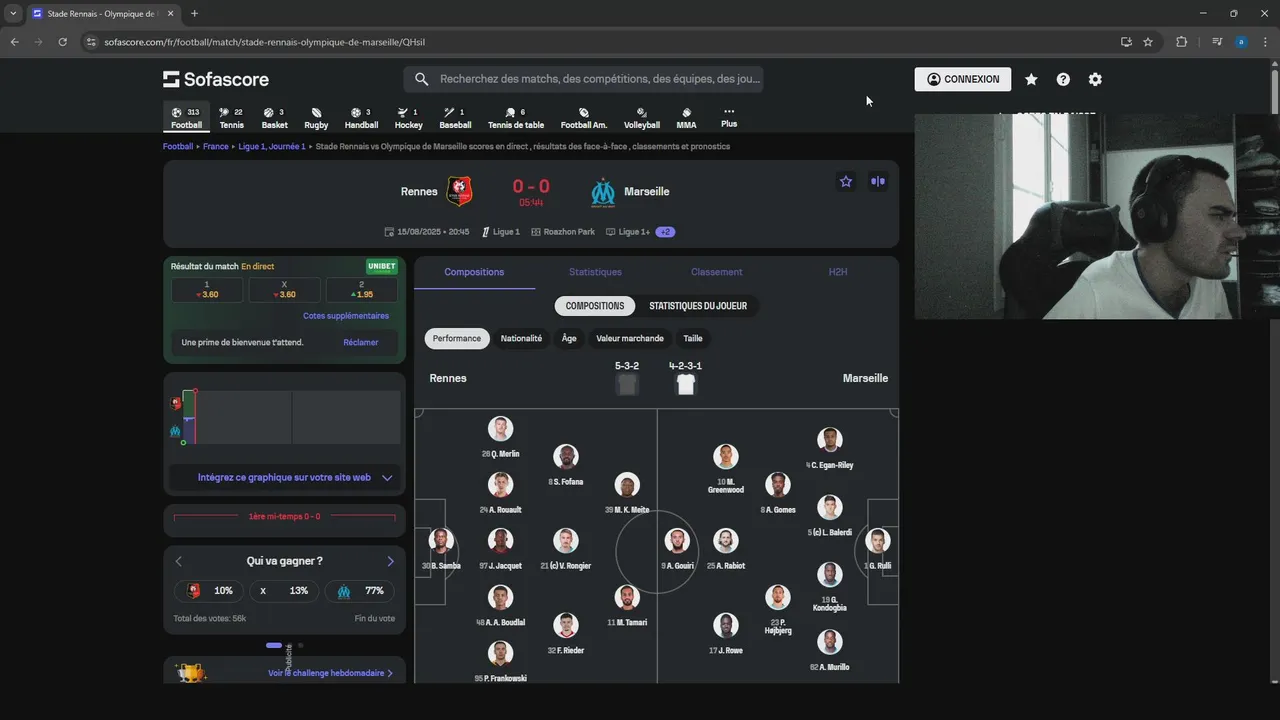Switch to the Statistiques tab
1280x720 pixels.
click(595, 272)
